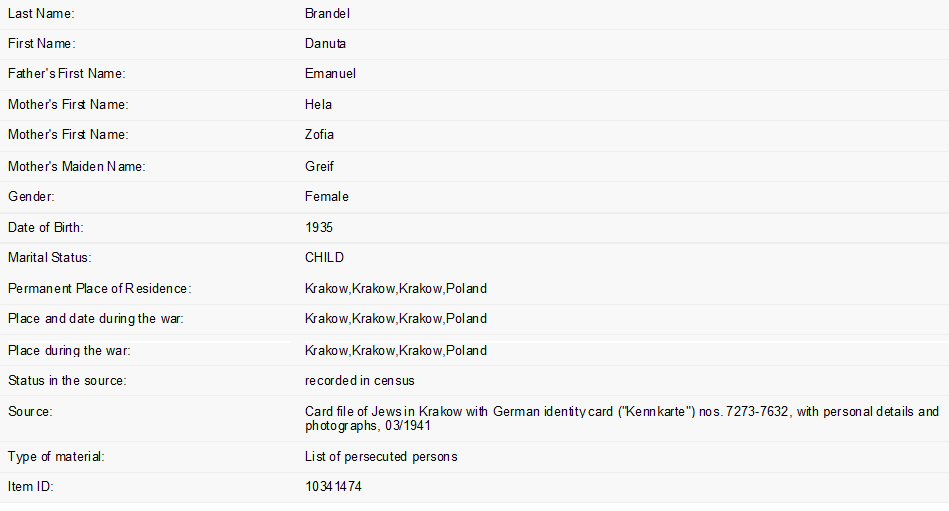Click the gender value "Female"
The width and height of the screenshot is (949, 511).
pos(327,197)
